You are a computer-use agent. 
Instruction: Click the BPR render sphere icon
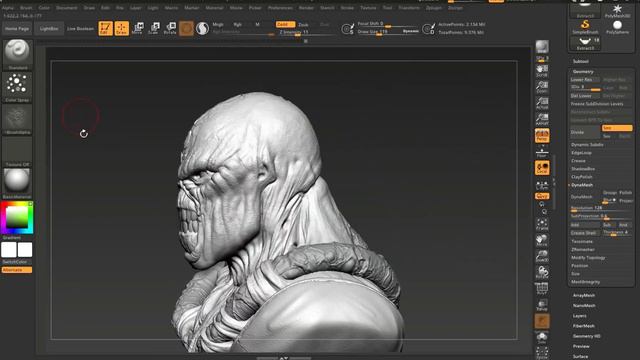(x=542, y=47)
